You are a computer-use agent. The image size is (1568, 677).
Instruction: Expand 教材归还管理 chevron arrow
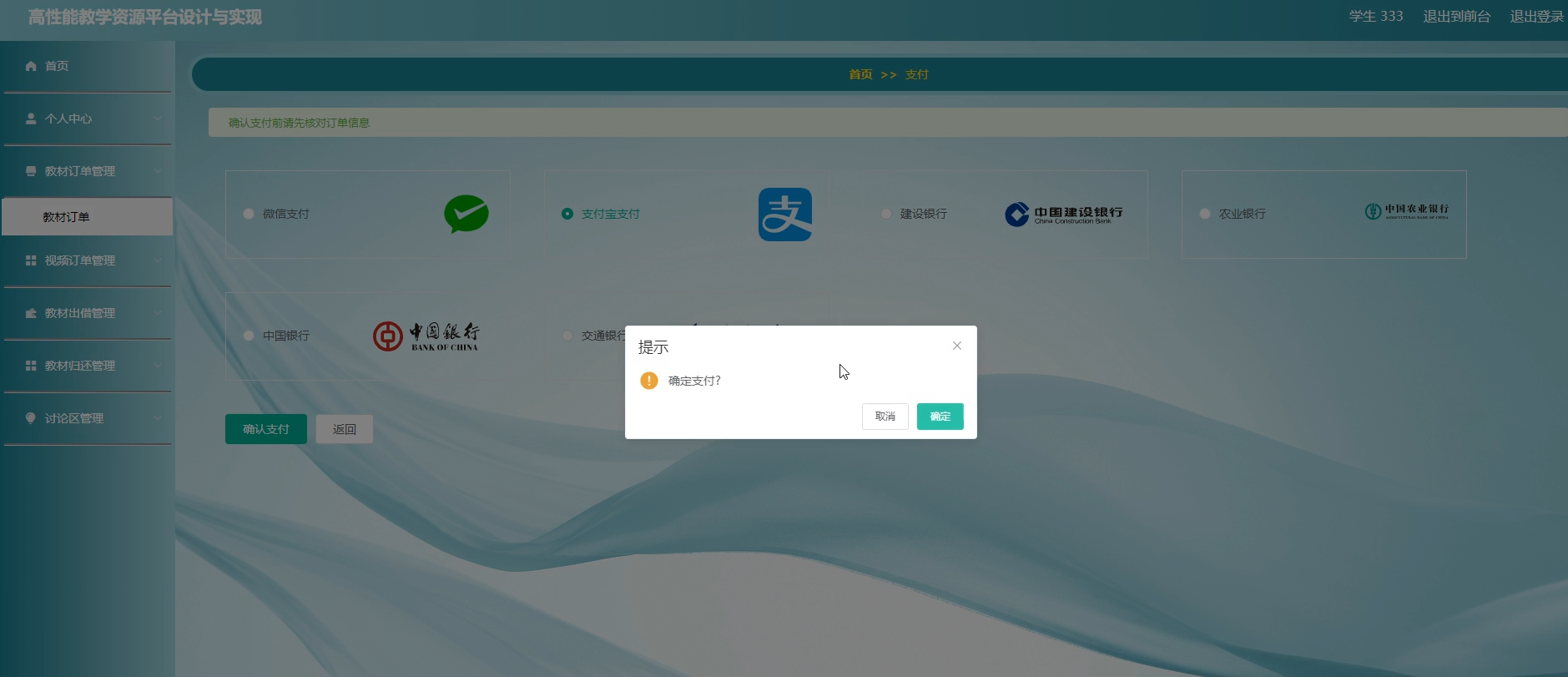[x=158, y=366]
